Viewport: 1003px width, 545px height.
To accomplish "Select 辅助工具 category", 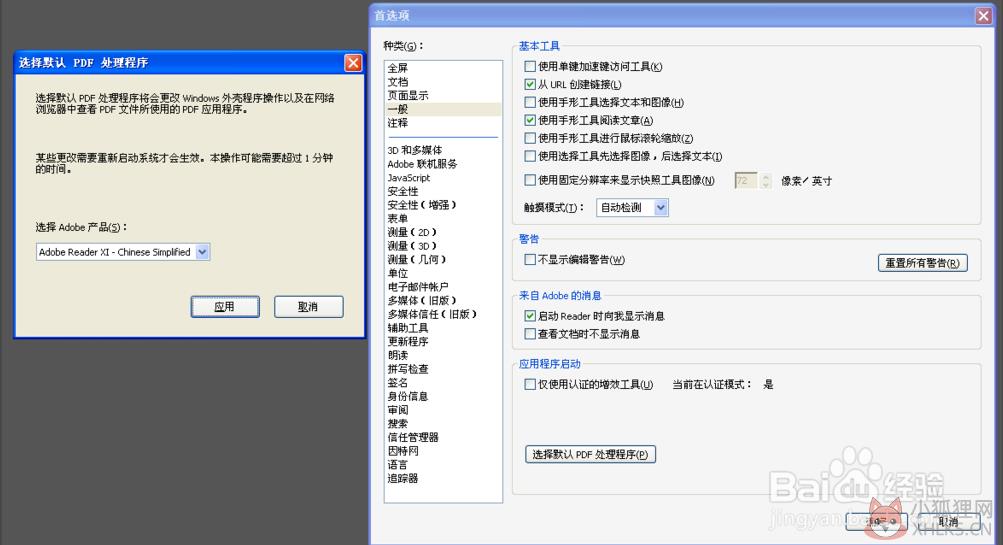I will click(x=407, y=328).
